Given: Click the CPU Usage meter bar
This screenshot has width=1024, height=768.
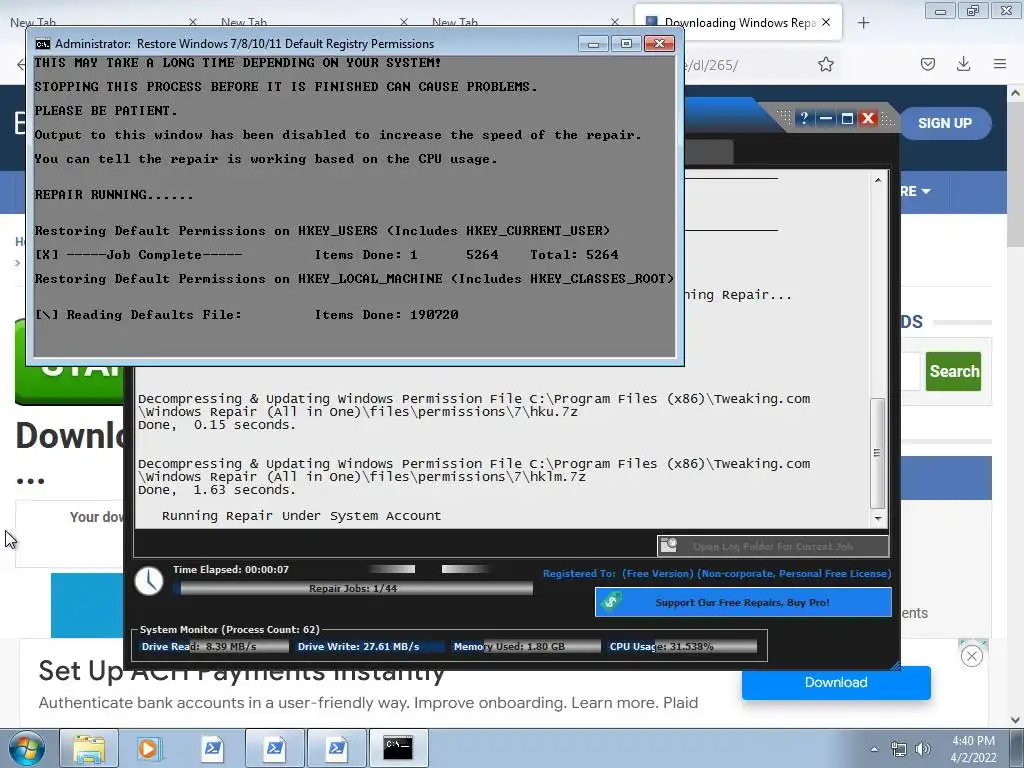Looking at the screenshot, I should (x=683, y=647).
